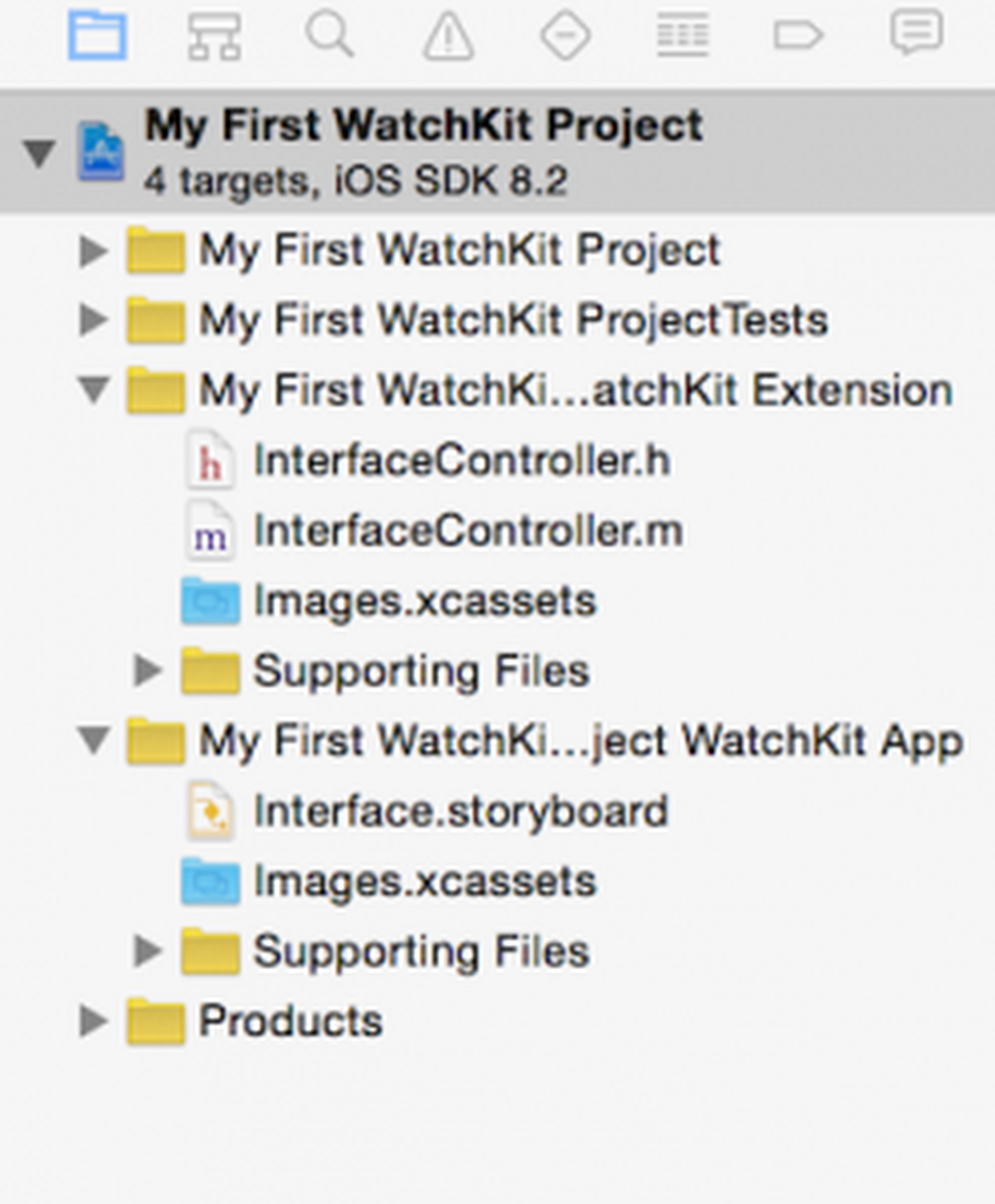995x1204 pixels.
Task: Expand the Products folder
Action: 93,1021
